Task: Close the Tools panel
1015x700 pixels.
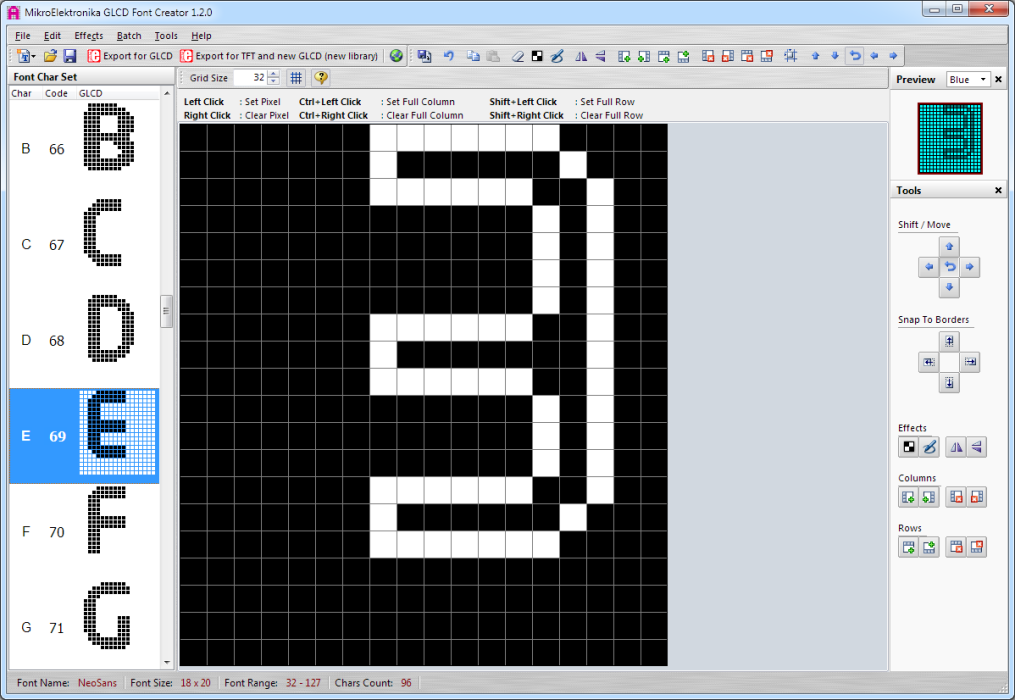Action: pyautogui.click(x=998, y=190)
